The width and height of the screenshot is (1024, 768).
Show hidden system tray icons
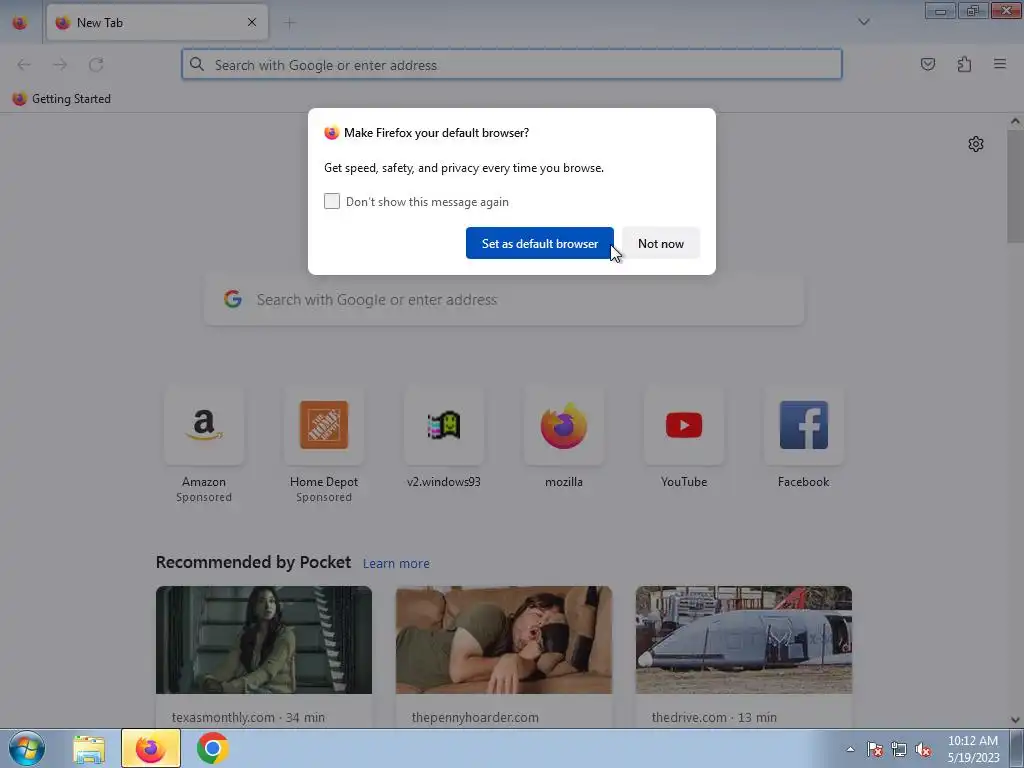tap(850, 749)
